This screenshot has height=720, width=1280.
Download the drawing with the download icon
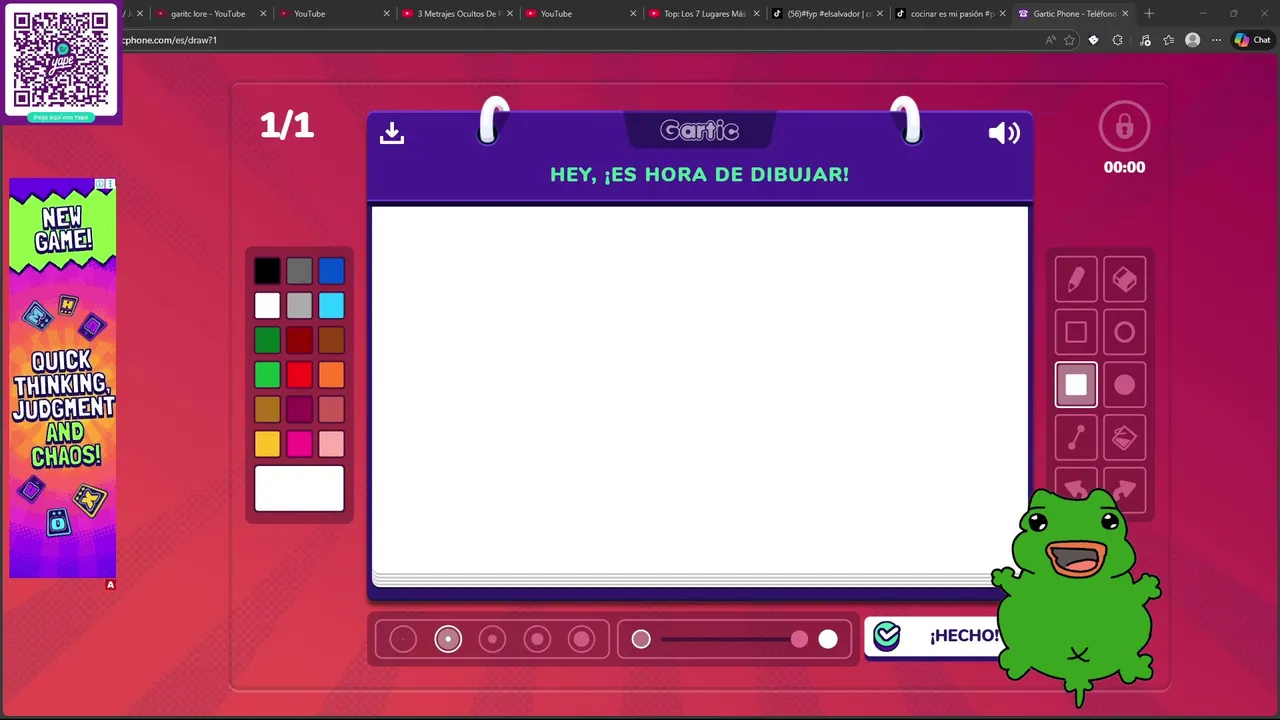pyautogui.click(x=392, y=133)
